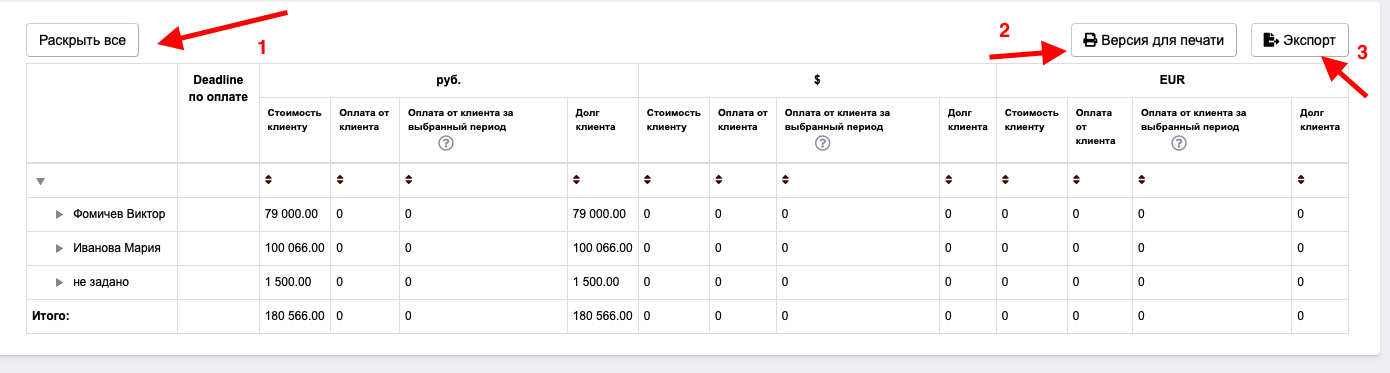Sort by руб. Стоимость клиенту column
Image resolution: width=1390 pixels, height=373 pixels.
(x=269, y=180)
